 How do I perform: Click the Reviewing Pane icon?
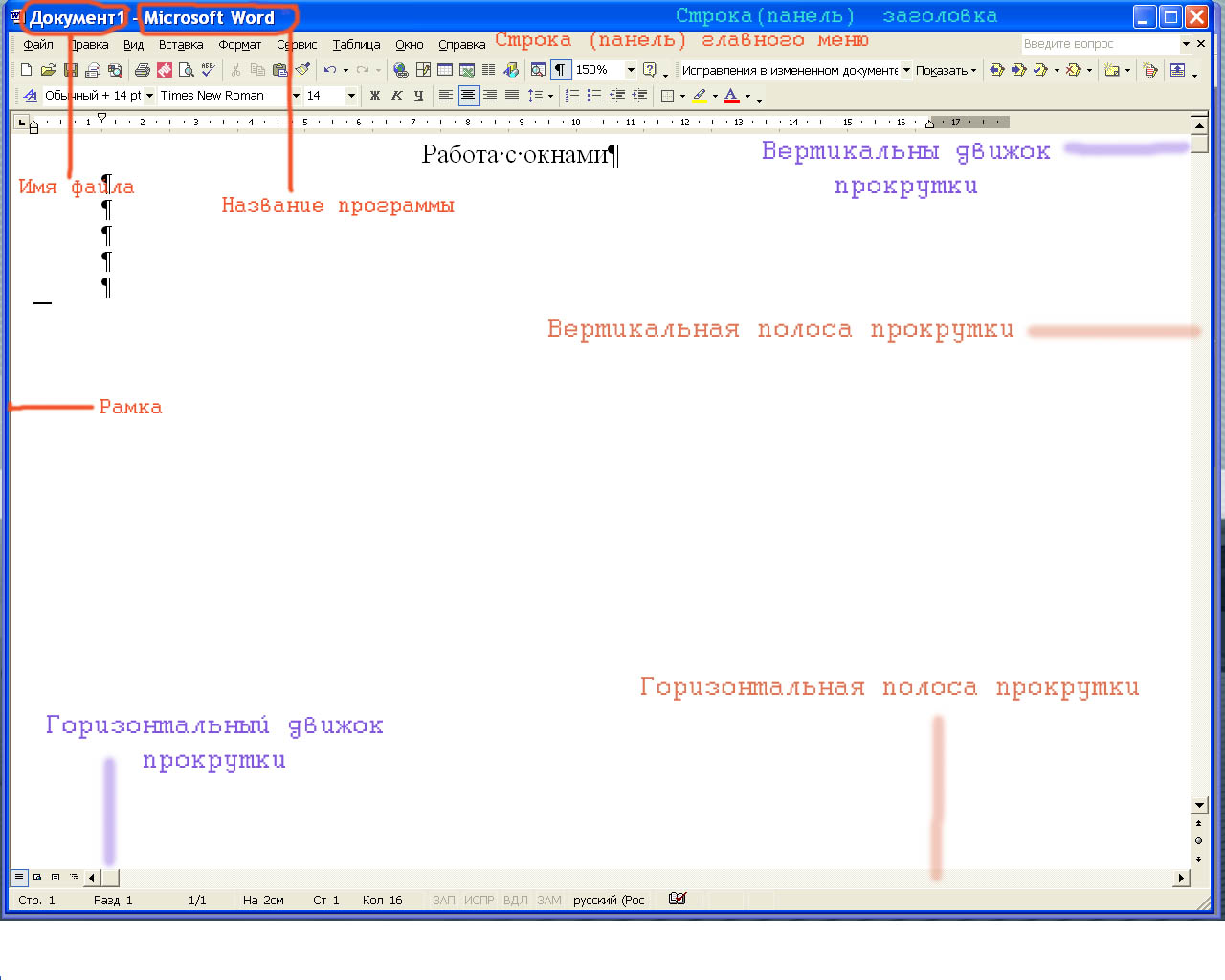(1178, 70)
